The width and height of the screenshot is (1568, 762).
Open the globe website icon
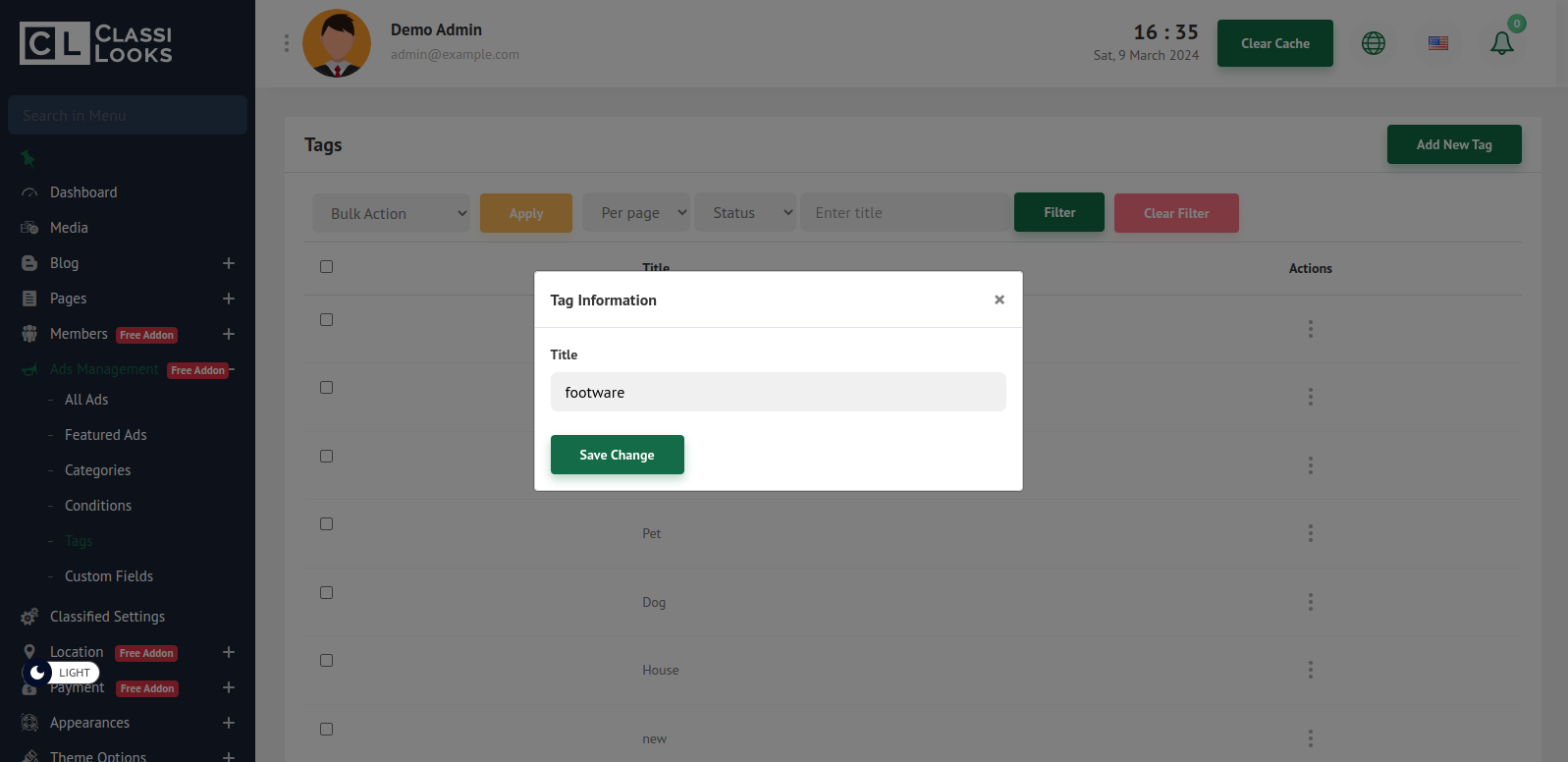(x=1373, y=43)
